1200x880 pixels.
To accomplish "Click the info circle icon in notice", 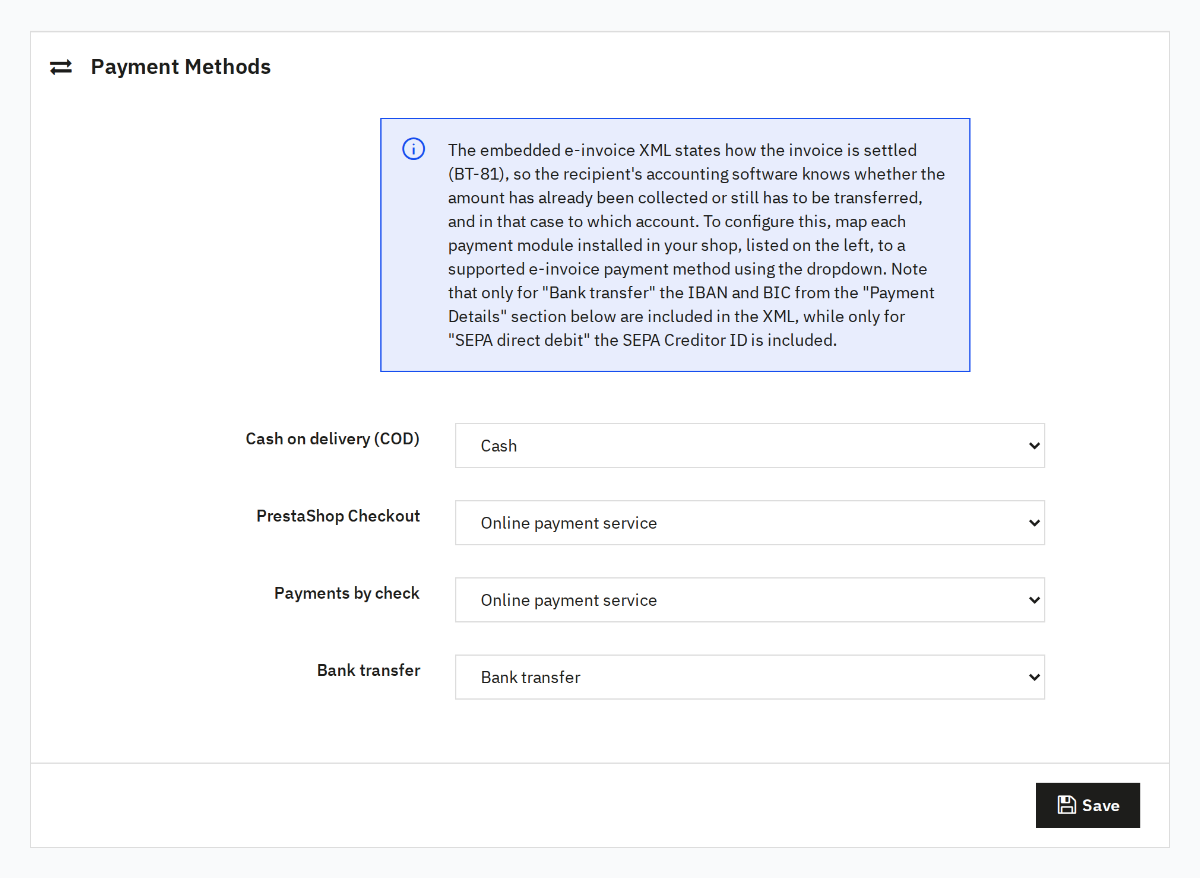I will tap(413, 150).
